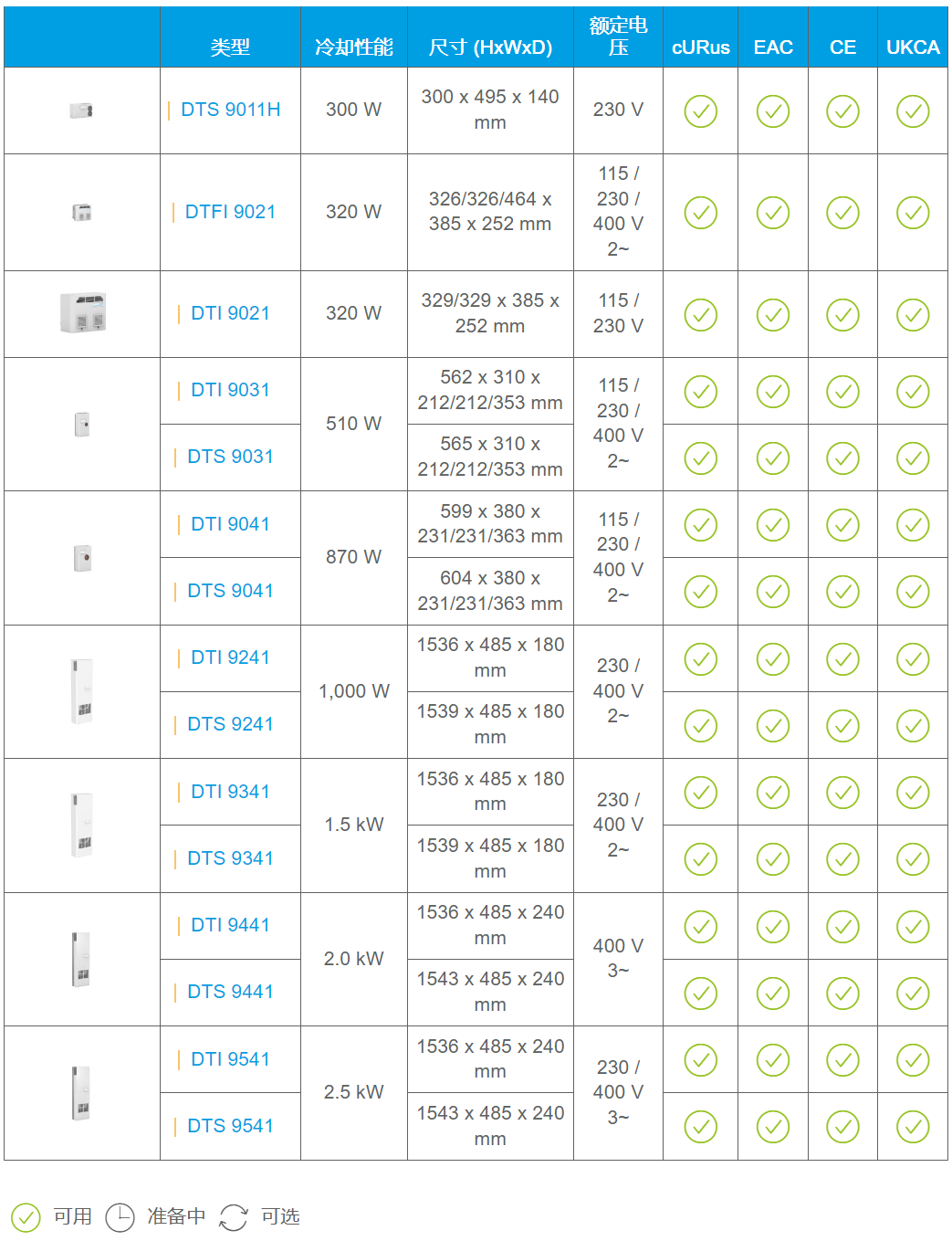952x1241 pixels.
Task: Click the DTS 9011H product thumbnail
Action: pos(82,110)
